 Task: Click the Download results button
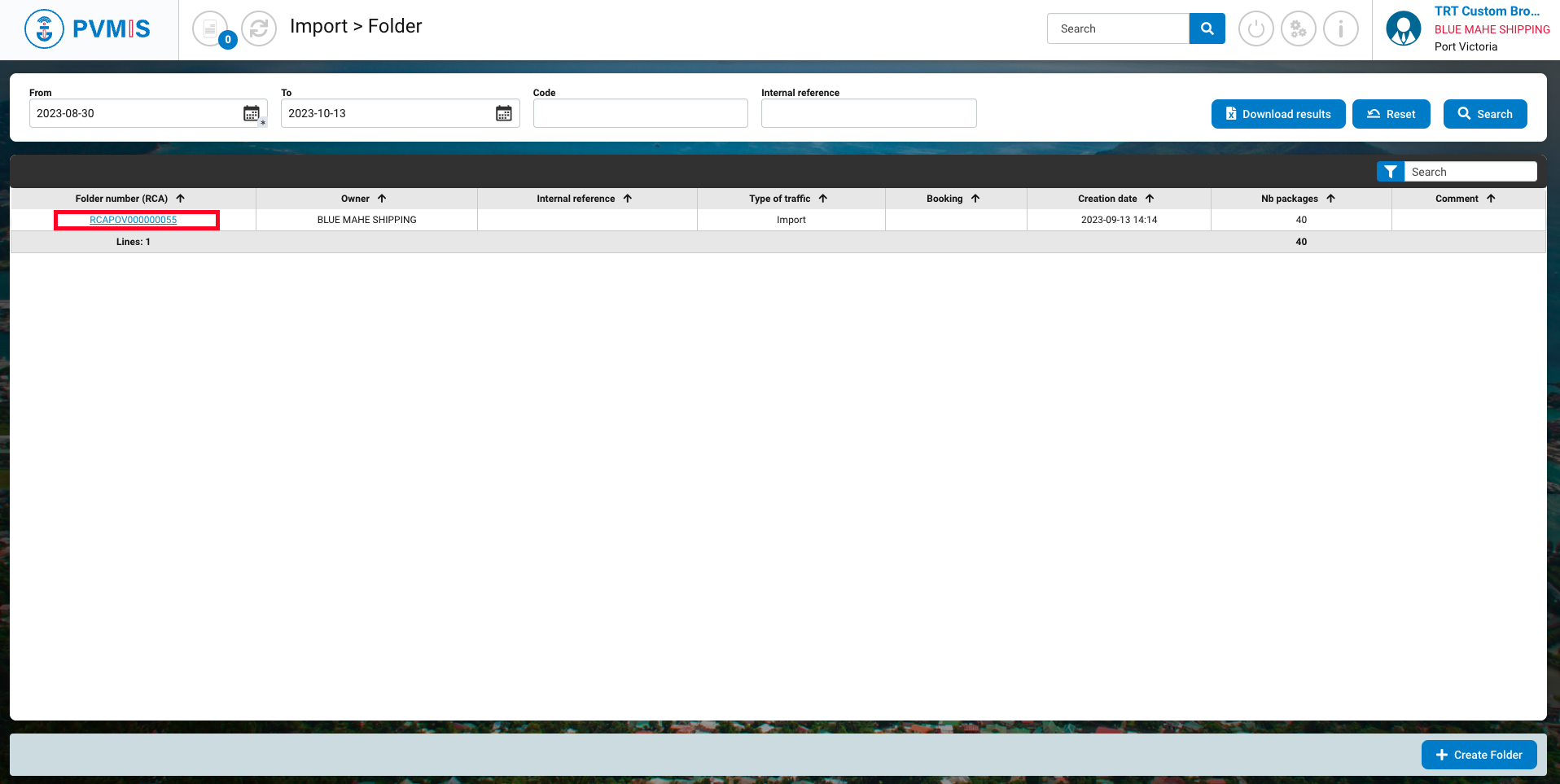tap(1277, 114)
